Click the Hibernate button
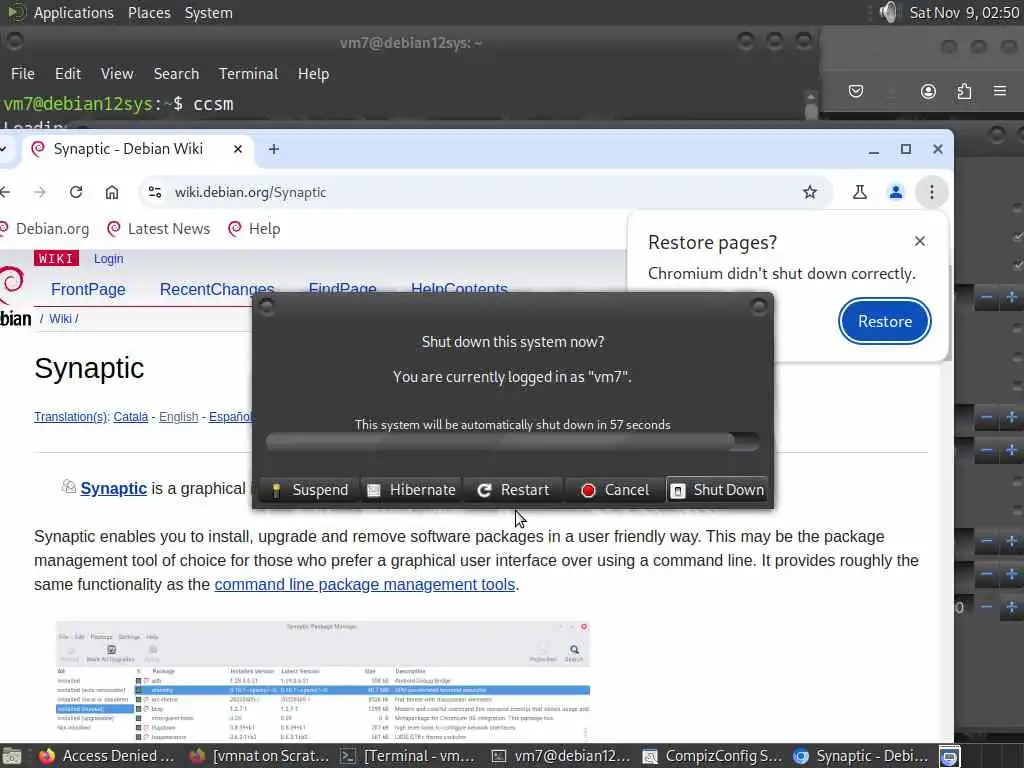 (x=411, y=490)
